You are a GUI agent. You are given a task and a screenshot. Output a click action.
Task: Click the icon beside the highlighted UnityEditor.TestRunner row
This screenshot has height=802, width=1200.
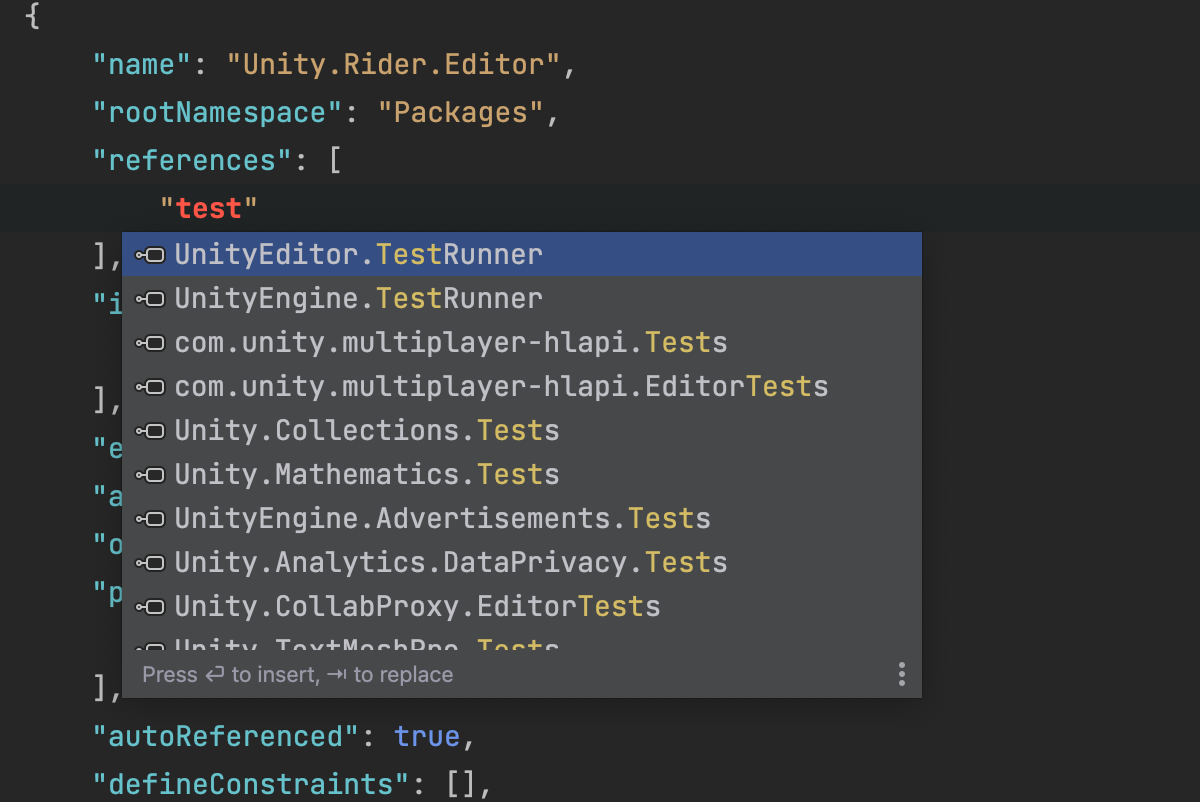click(x=150, y=255)
